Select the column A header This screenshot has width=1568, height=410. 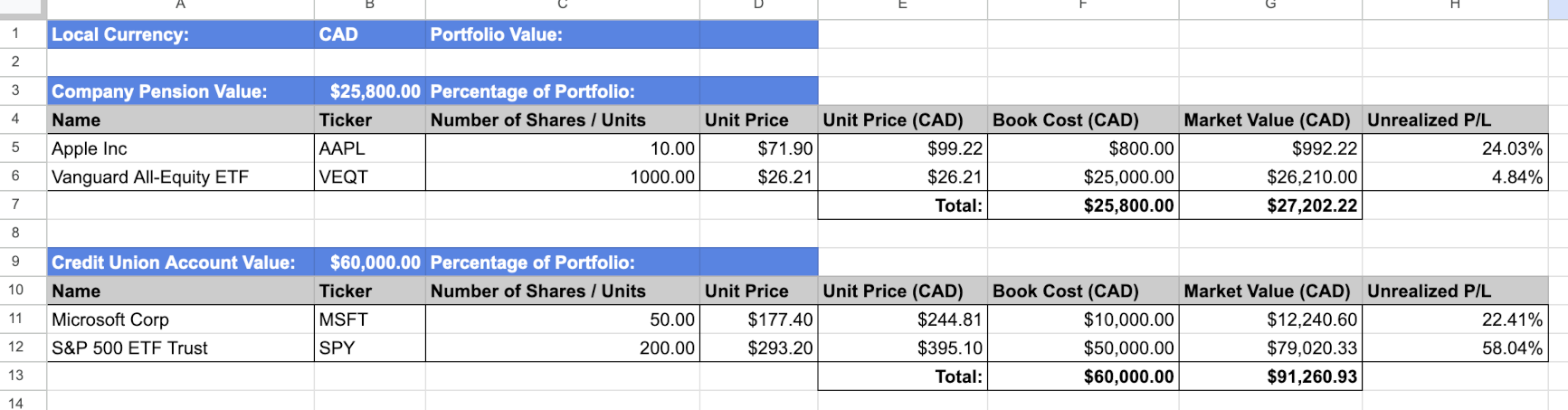[180, 5]
